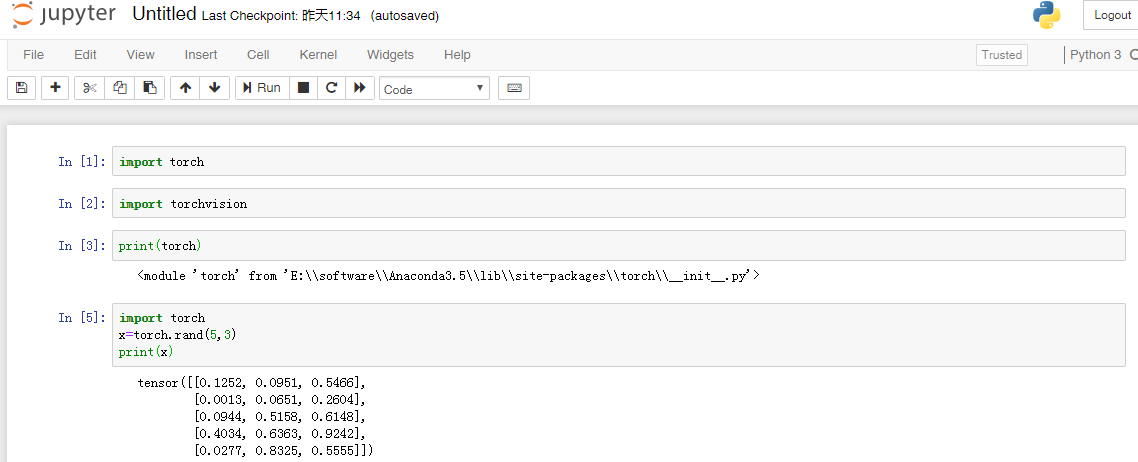Rename notebook by clicking Untitled title
This screenshot has height=462, width=1138.
(164, 15)
